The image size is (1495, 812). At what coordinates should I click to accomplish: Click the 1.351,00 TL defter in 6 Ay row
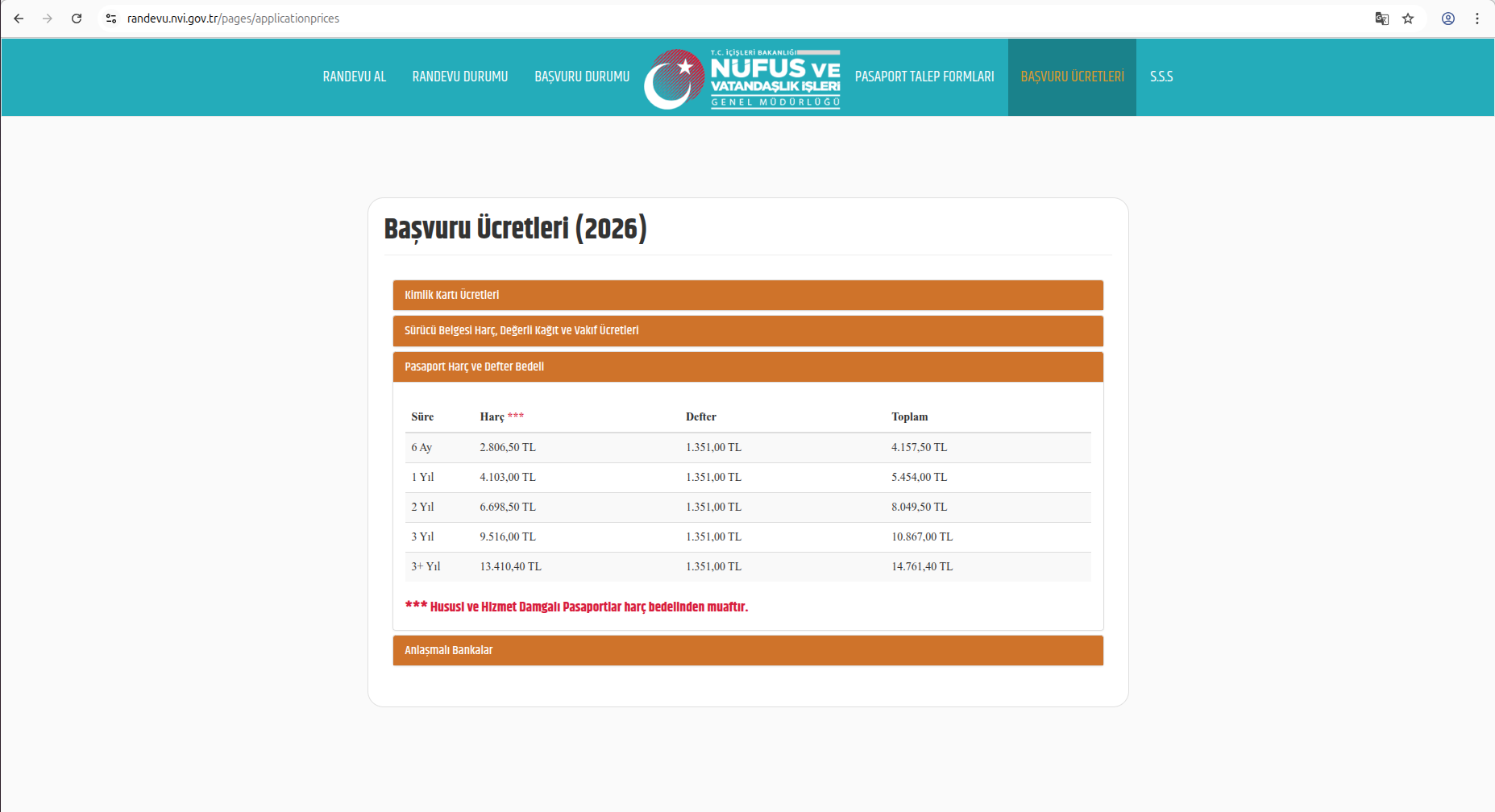point(713,447)
